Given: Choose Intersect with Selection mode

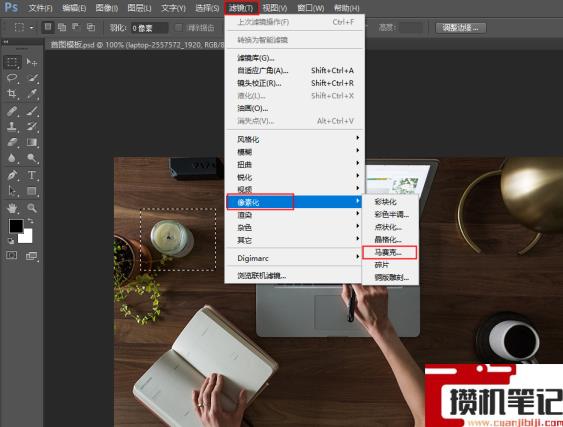Looking at the screenshot, I should pyautogui.click(x=91, y=27).
